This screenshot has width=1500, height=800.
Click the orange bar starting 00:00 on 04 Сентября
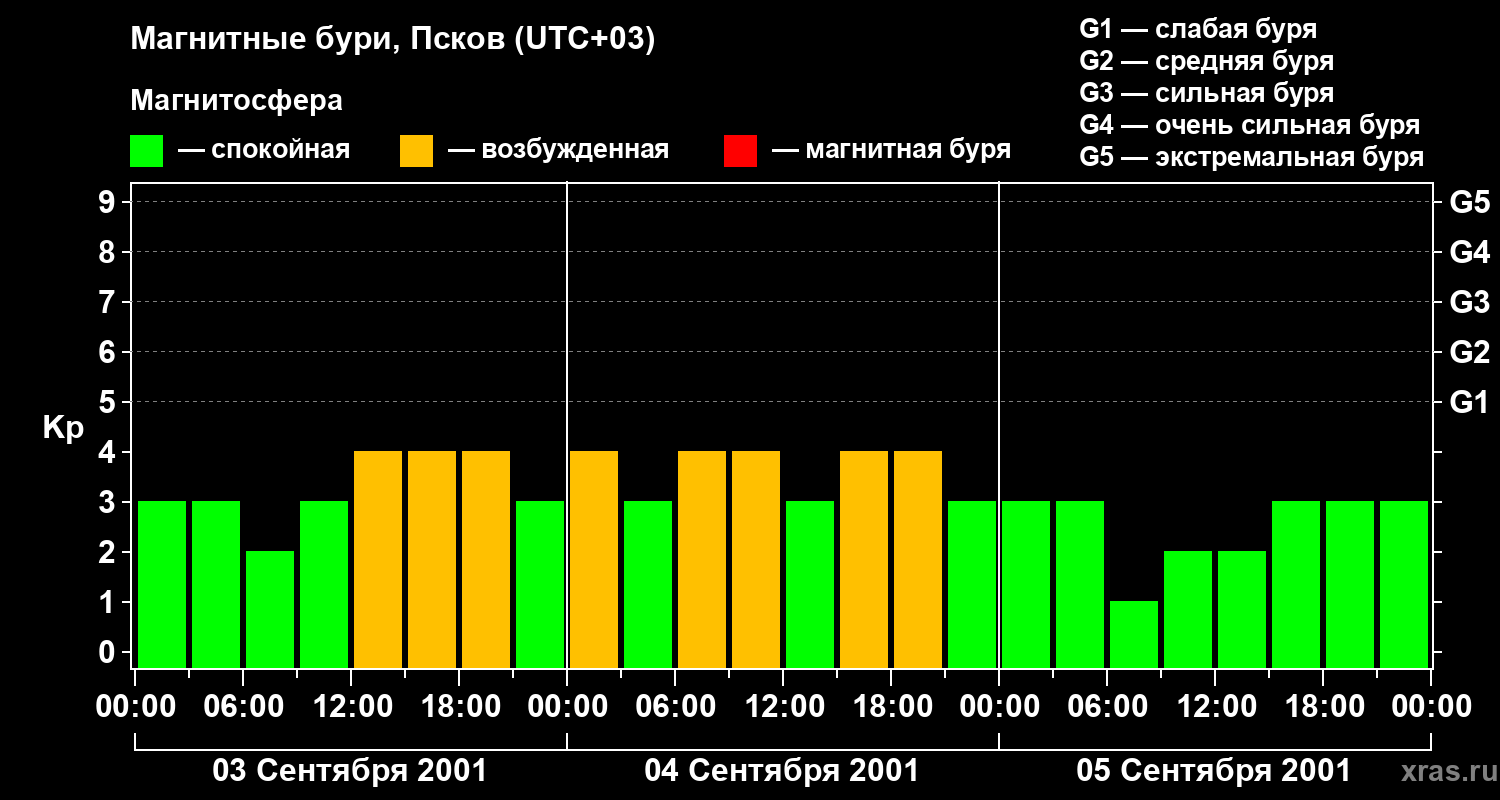pyautogui.click(x=594, y=559)
